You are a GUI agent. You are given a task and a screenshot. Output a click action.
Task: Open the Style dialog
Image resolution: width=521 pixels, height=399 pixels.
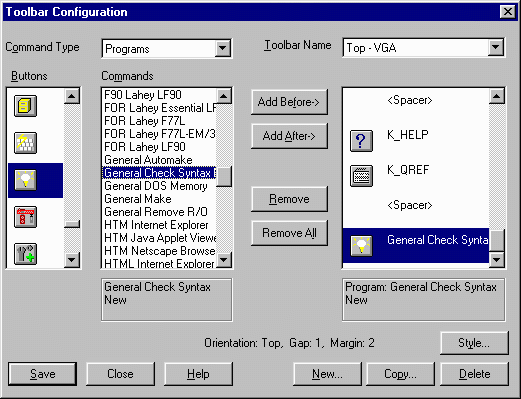tap(474, 343)
